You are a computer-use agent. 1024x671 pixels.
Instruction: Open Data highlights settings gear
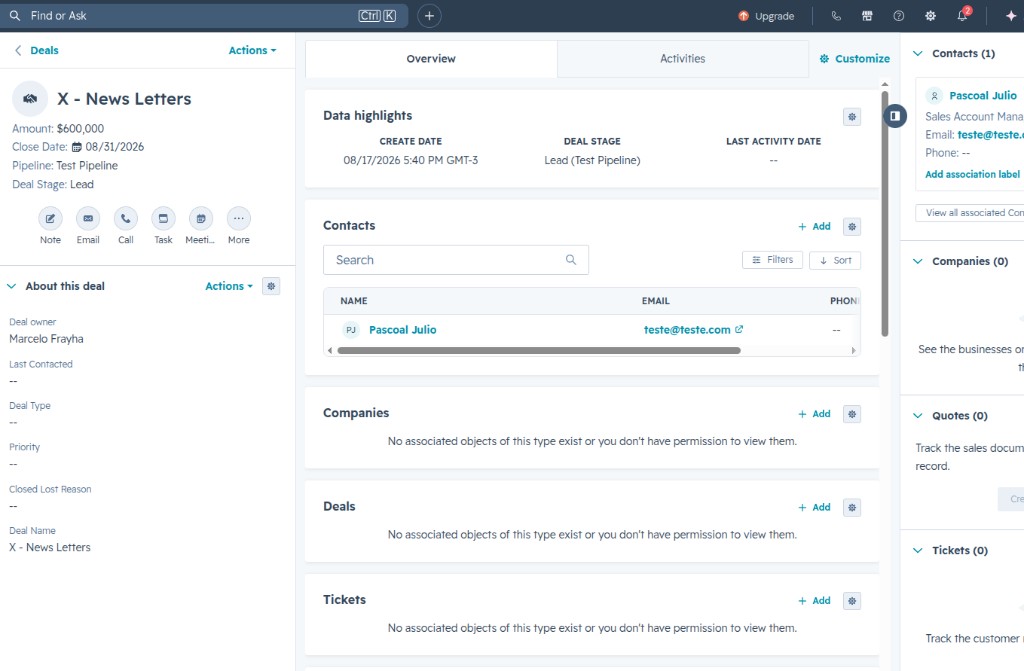852,117
